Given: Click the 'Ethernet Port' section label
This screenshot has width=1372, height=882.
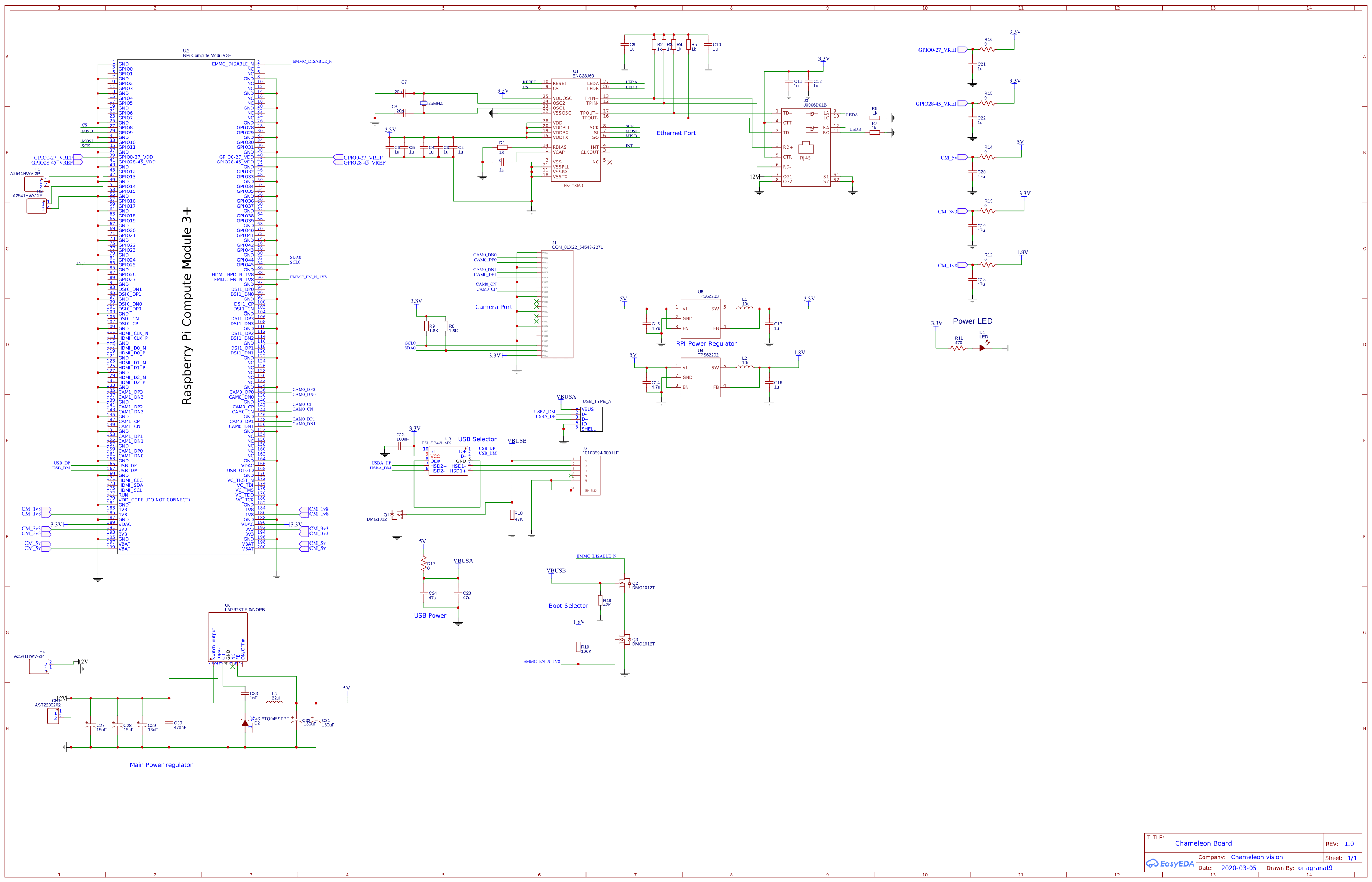Looking at the screenshot, I should (676, 133).
